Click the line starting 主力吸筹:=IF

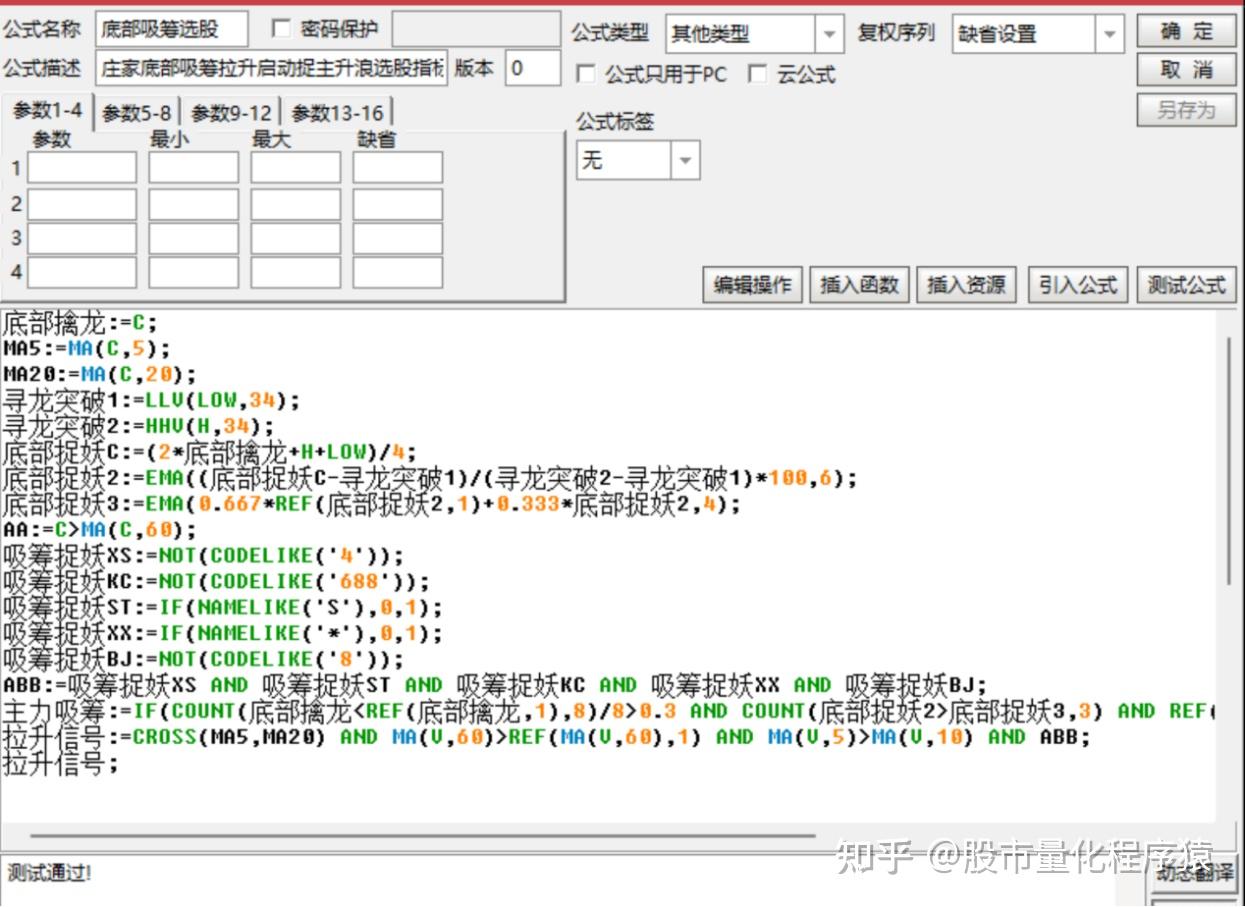point(609,712)
